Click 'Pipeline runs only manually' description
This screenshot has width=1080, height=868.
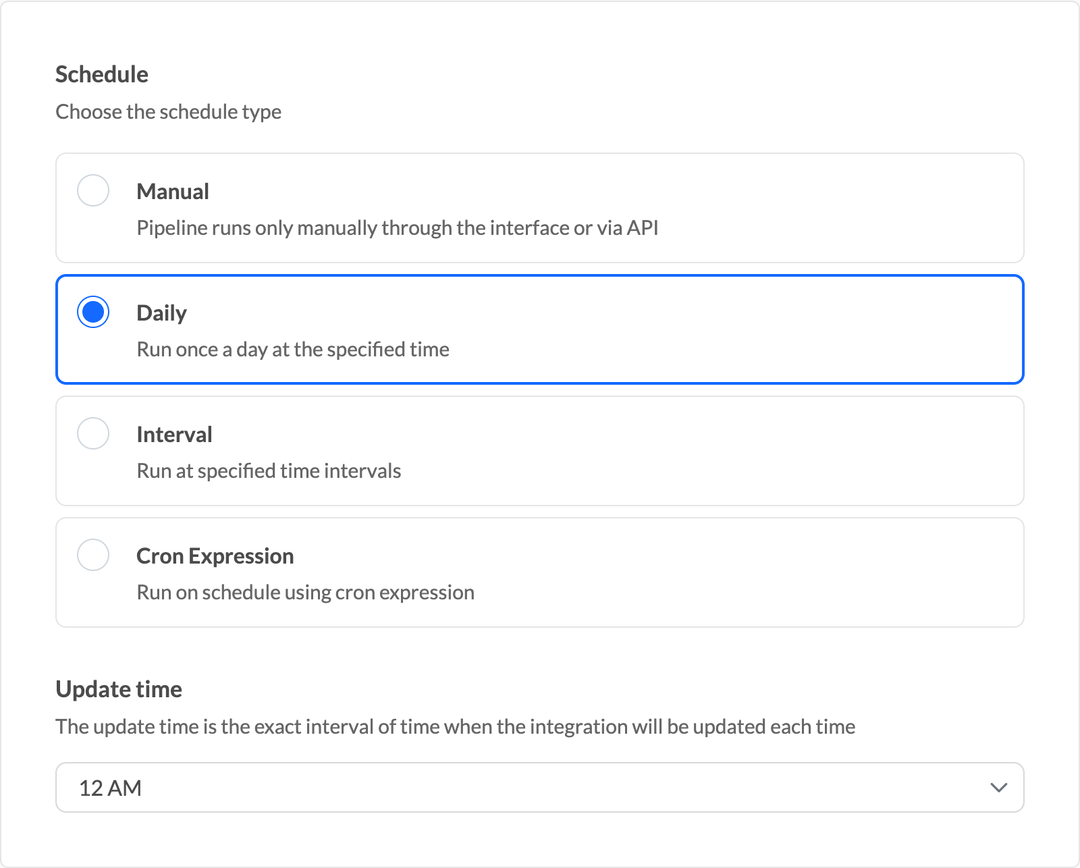click(397, 228)
